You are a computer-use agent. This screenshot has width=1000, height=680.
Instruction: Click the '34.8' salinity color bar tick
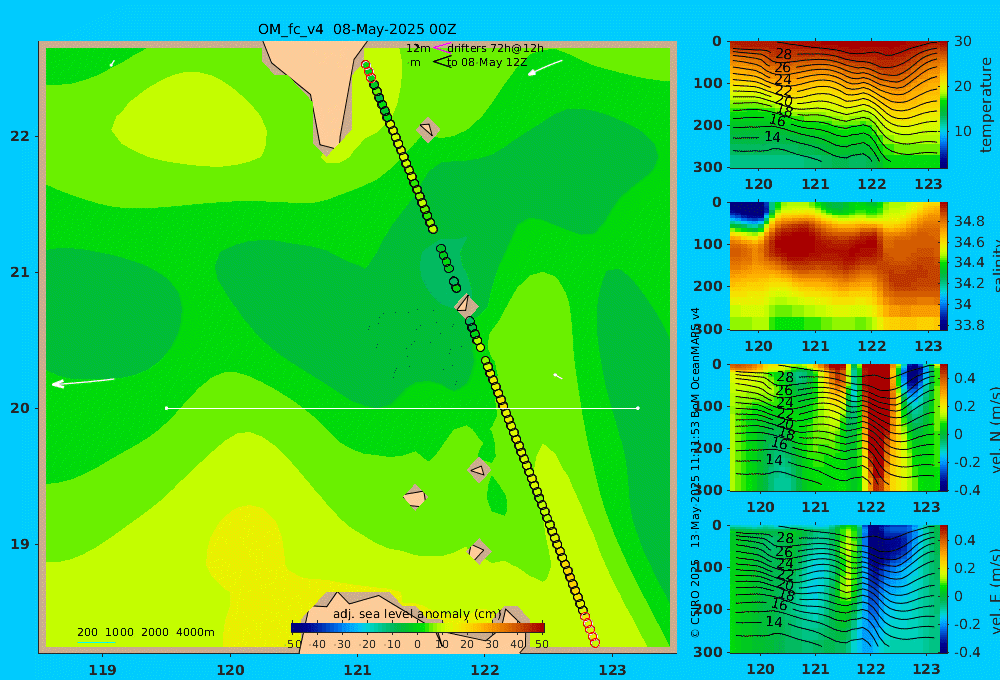969,221
